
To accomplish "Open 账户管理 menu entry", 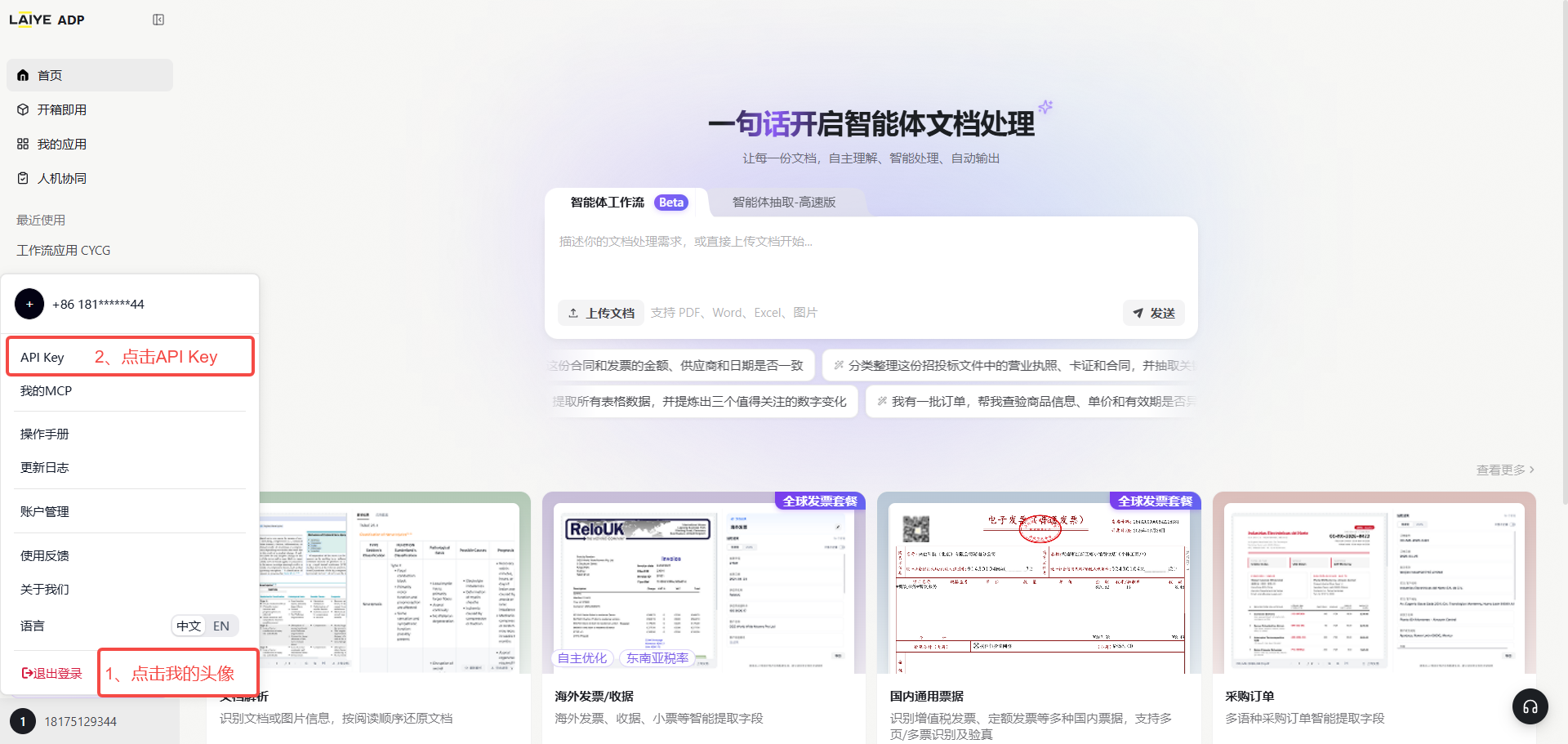I will [131, 511].
